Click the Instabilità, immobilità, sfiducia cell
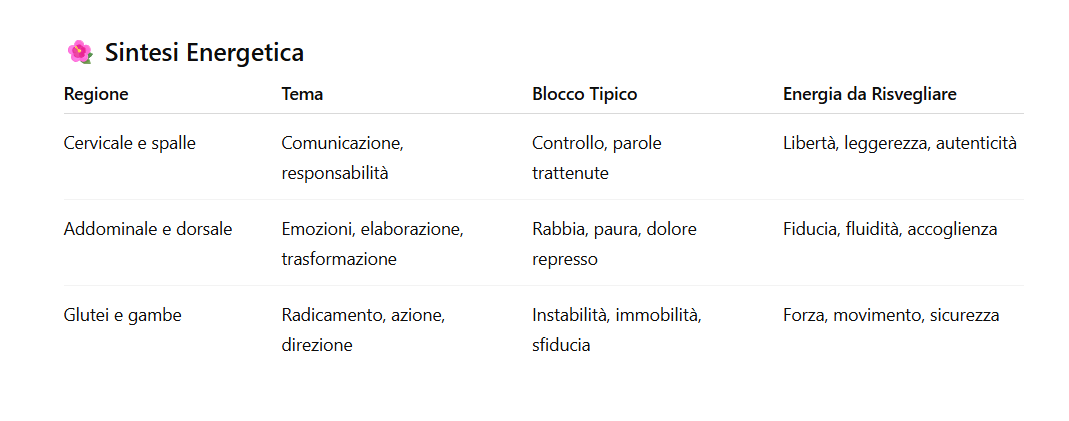The width and height of the screenshot is (1069, 421). (616, 330)
